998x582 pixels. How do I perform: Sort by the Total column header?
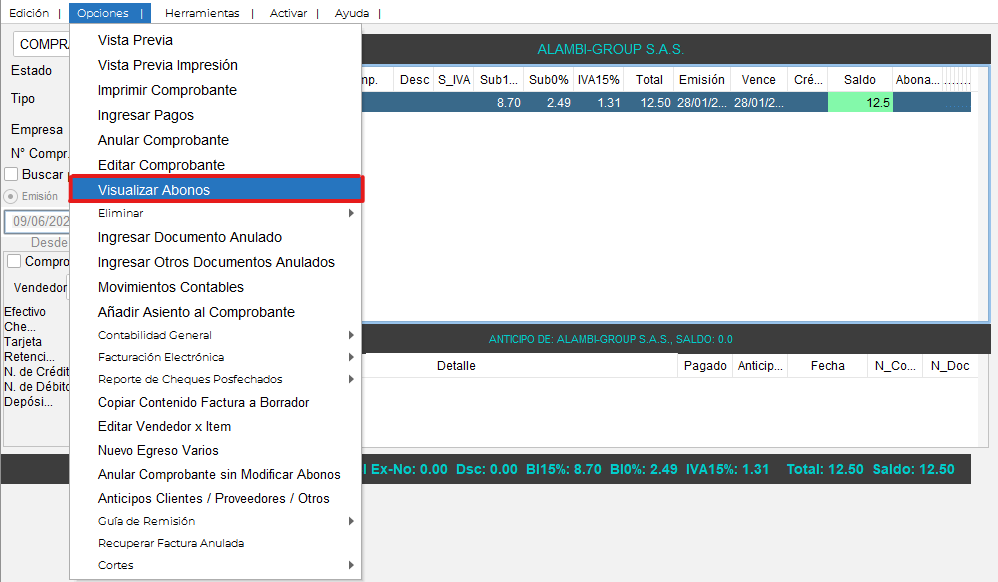pyautogui.click(x=649, y=80)
